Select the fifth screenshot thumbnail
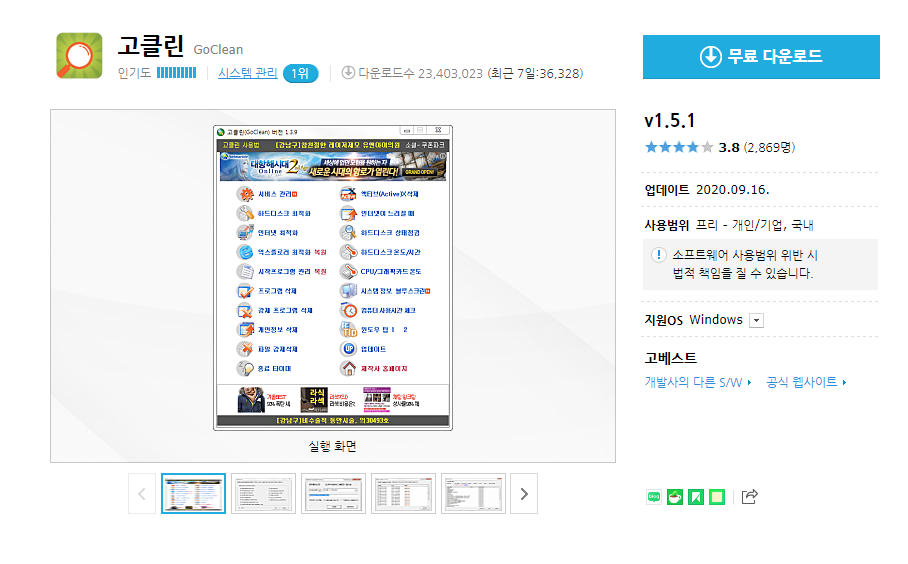Image resolution: width=908 pixels, height=564 pixels. 474,493
